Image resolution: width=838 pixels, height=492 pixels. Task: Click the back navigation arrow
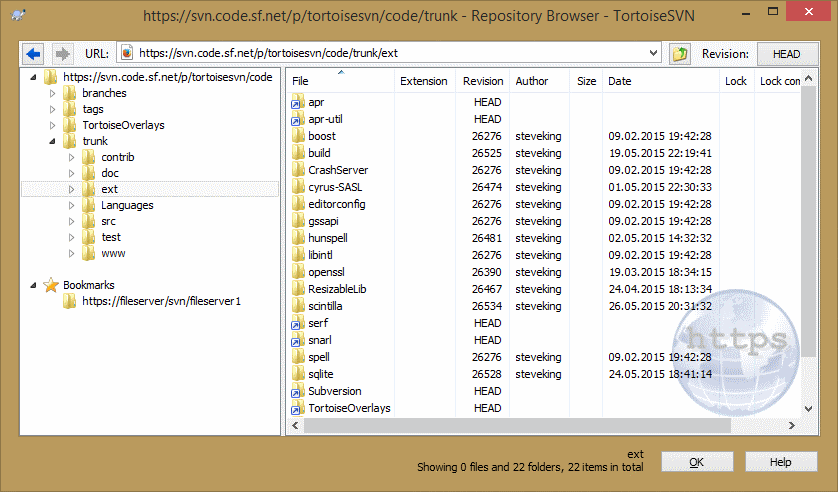point(33,54)
